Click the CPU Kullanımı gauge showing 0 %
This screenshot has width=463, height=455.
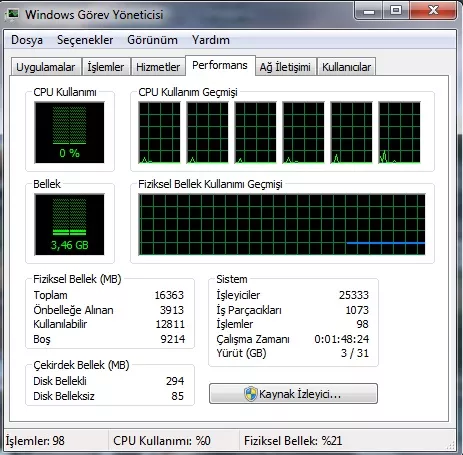69,133
